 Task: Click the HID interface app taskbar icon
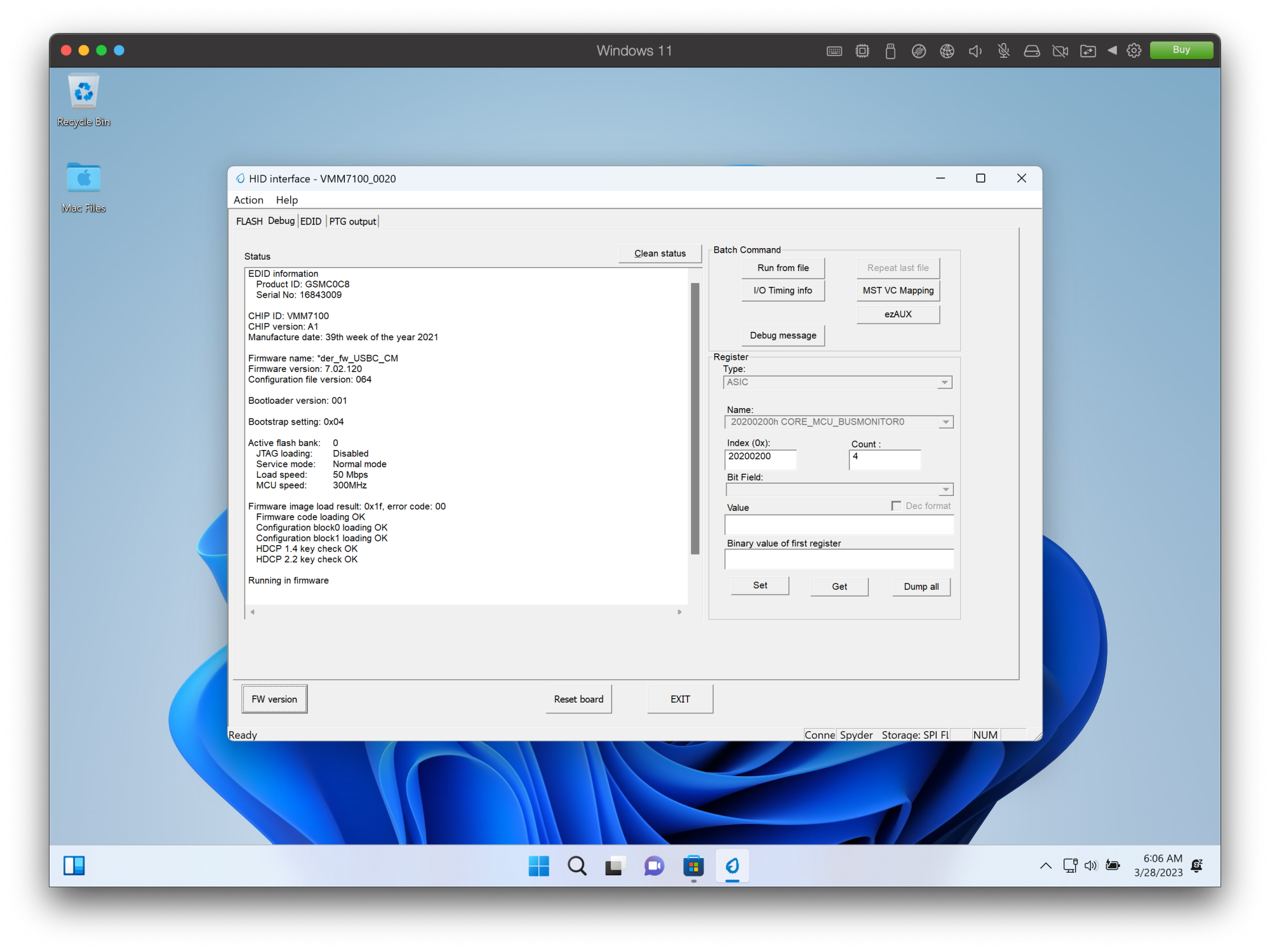coord(732,866)
